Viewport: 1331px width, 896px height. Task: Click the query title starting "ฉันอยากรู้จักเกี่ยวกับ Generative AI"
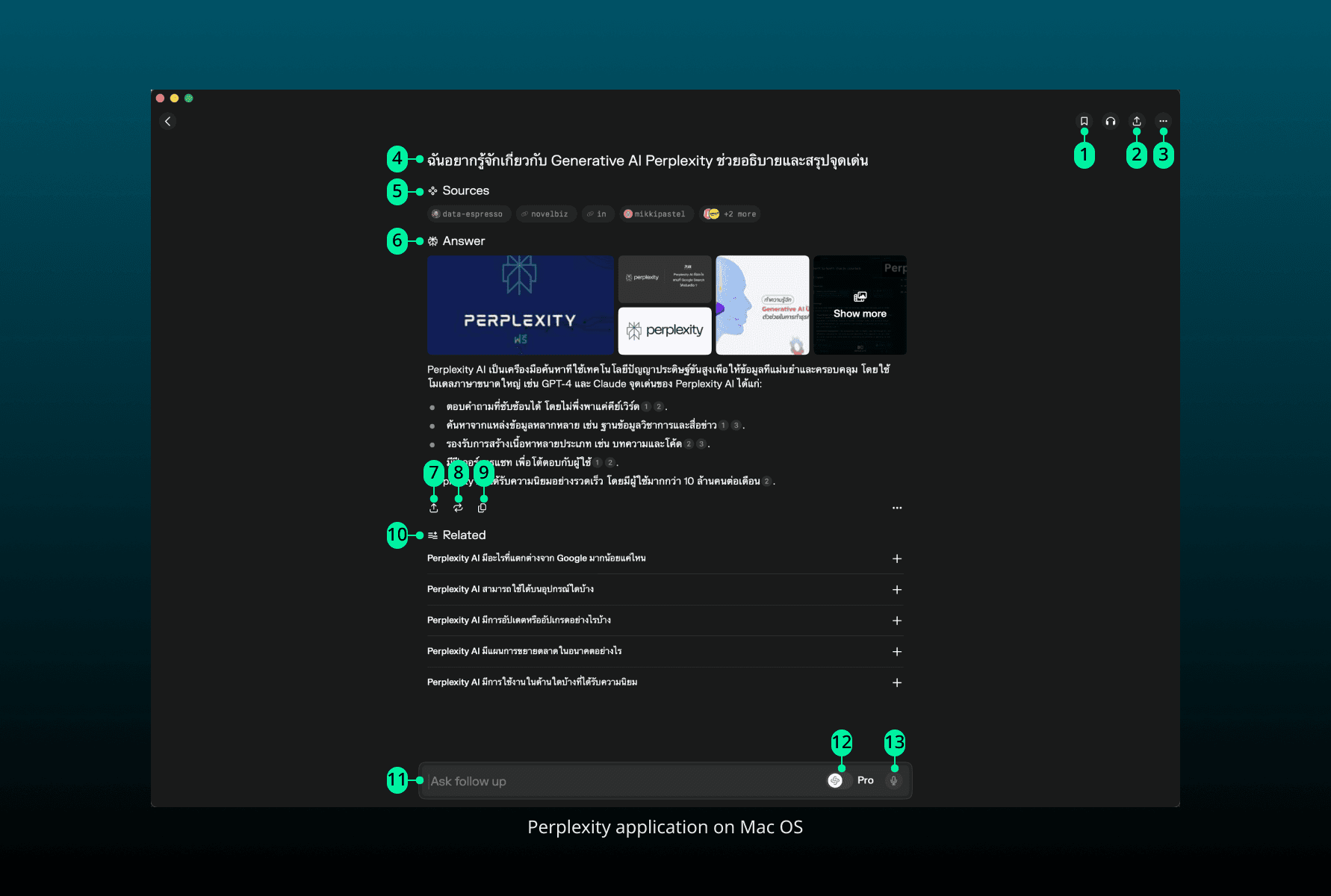[x=648, y=161]
